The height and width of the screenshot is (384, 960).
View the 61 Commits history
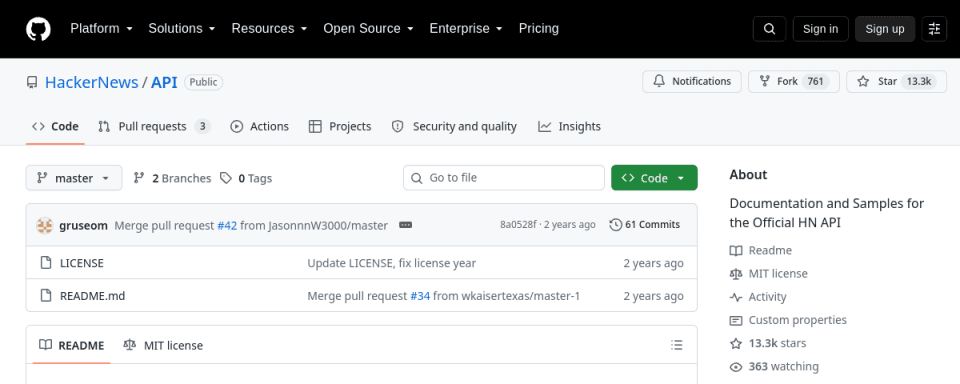tap(645, 225)
